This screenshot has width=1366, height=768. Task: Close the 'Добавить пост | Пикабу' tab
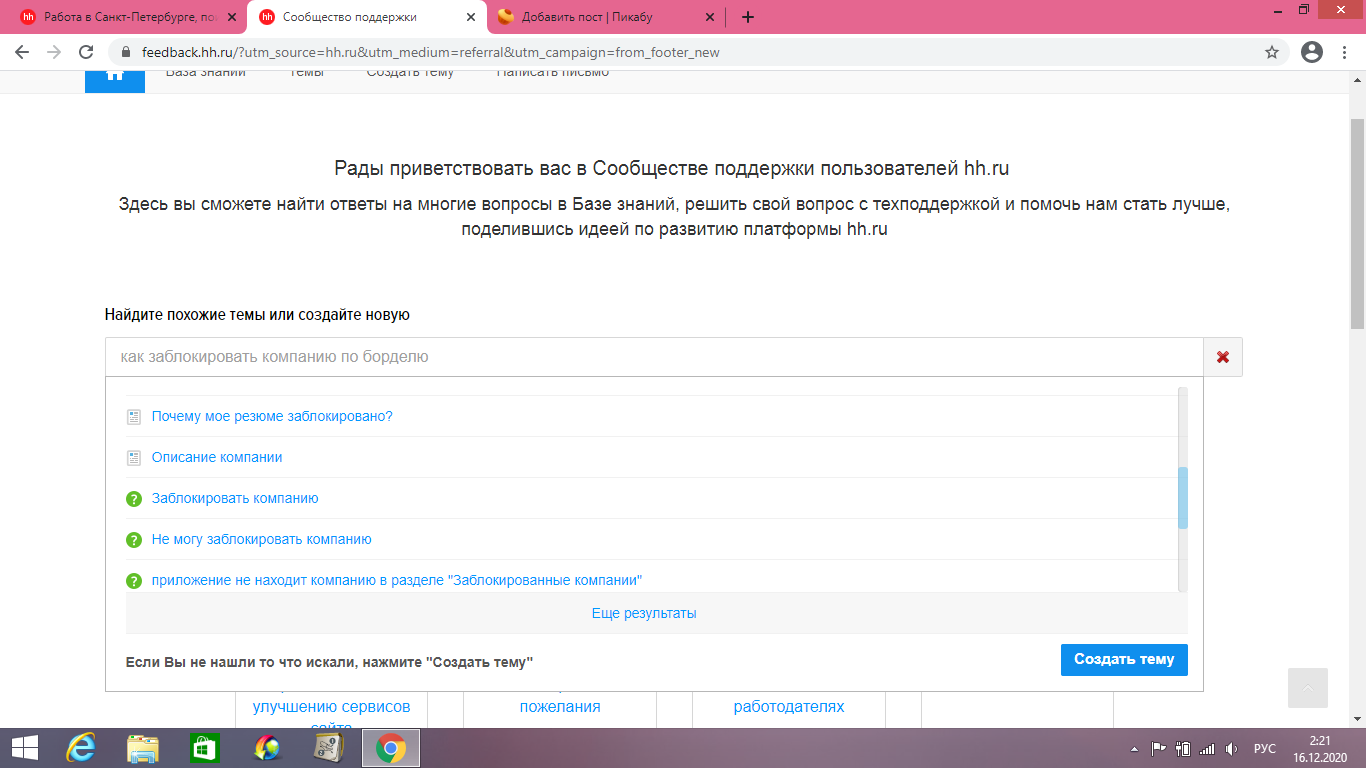pos(709,17)
